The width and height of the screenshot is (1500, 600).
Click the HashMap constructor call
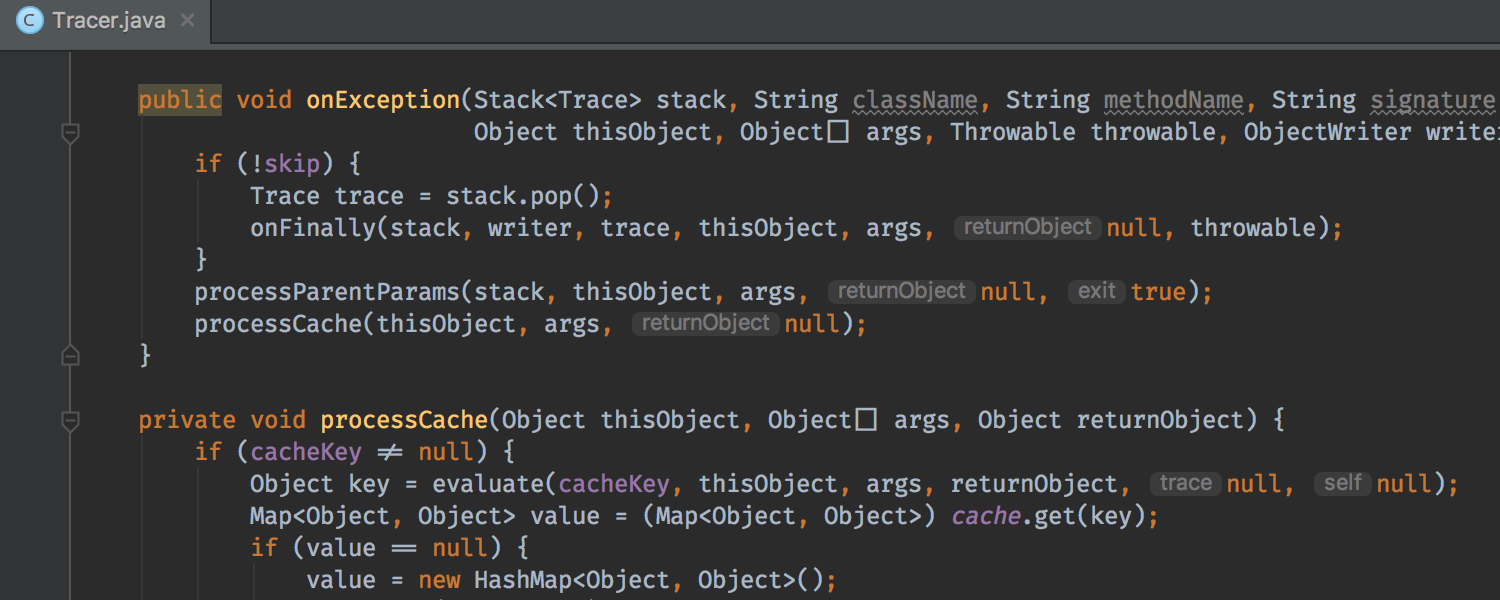(648, 580)
